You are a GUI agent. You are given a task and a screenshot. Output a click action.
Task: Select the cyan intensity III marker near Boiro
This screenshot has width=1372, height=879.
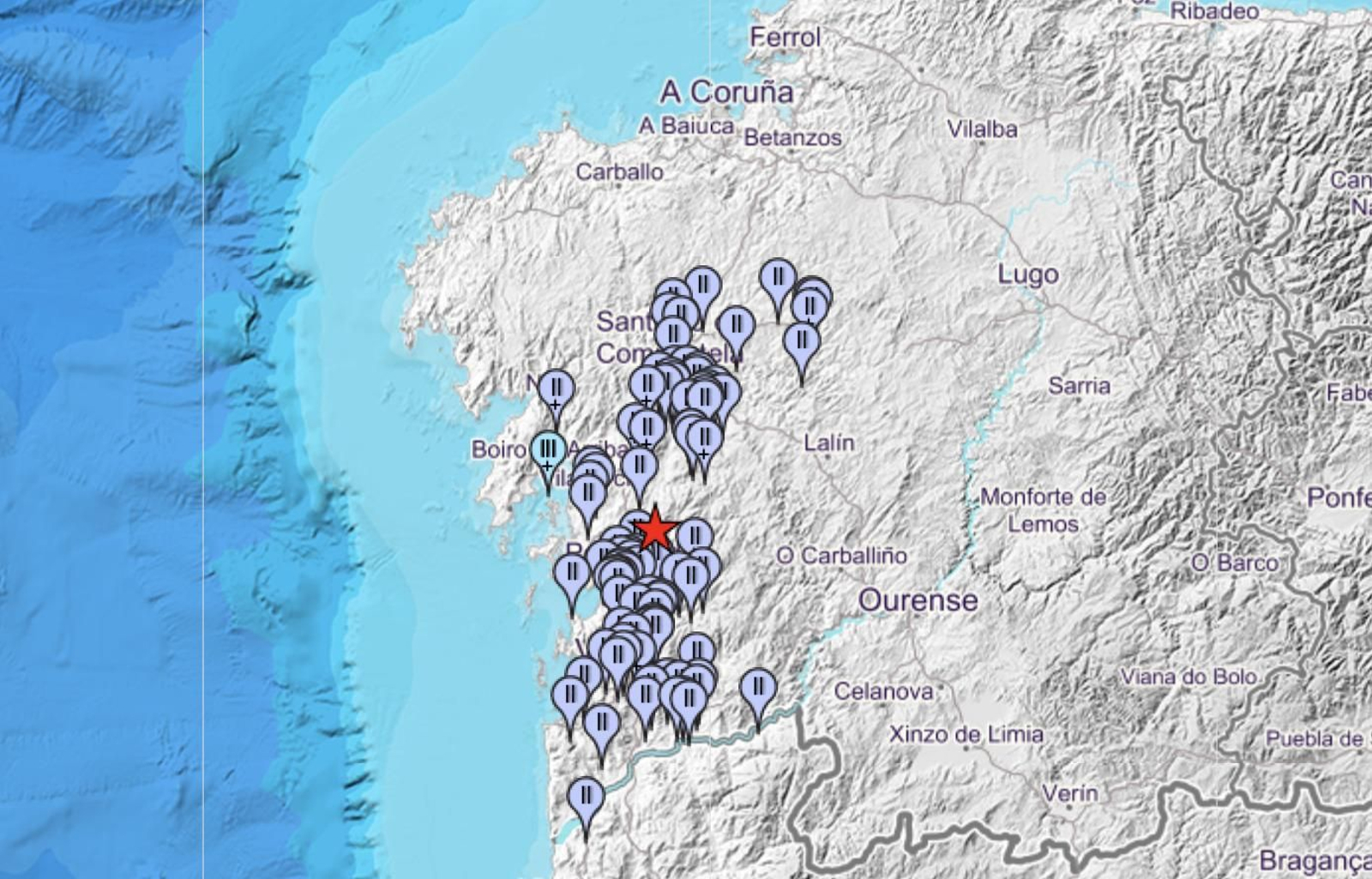(x=547, y=447)
